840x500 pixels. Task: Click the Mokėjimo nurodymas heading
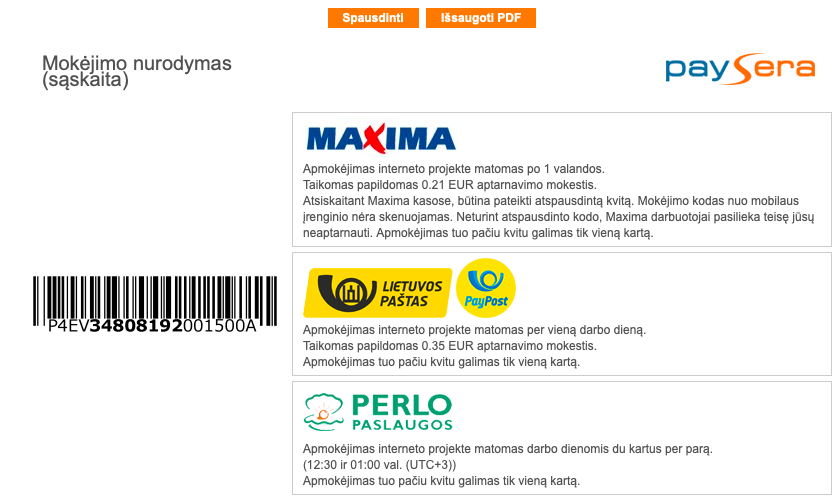click(x=137, y=71)
